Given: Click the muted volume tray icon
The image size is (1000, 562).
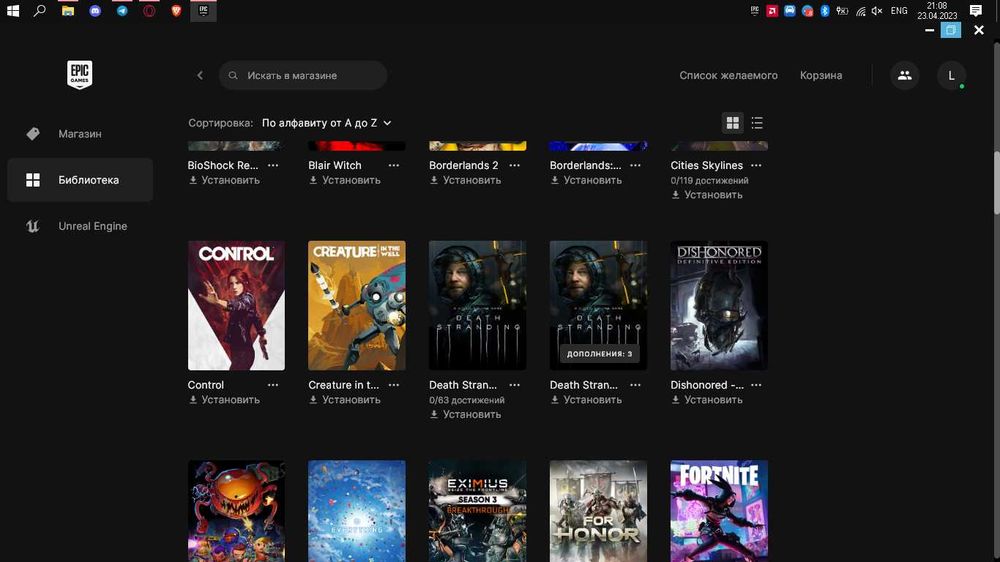Looking at the screenshot, I should [877, 10].
